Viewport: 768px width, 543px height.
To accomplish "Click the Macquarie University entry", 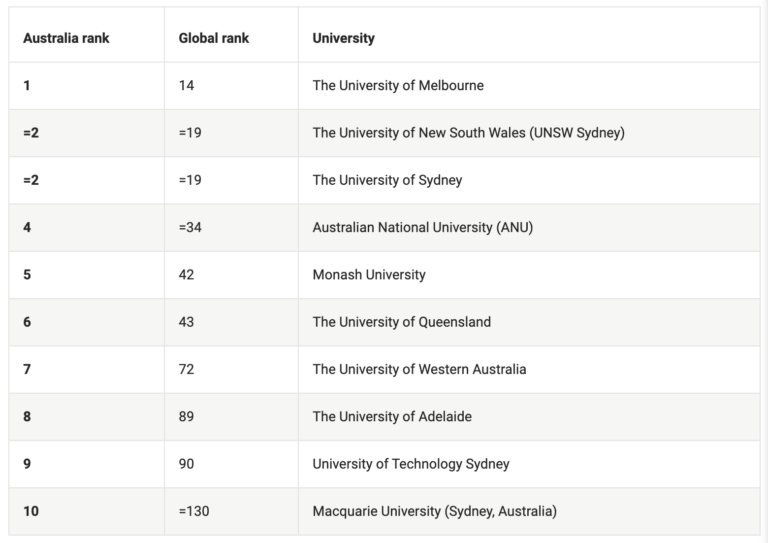I will pyautogui.click(x=434, y=512).
